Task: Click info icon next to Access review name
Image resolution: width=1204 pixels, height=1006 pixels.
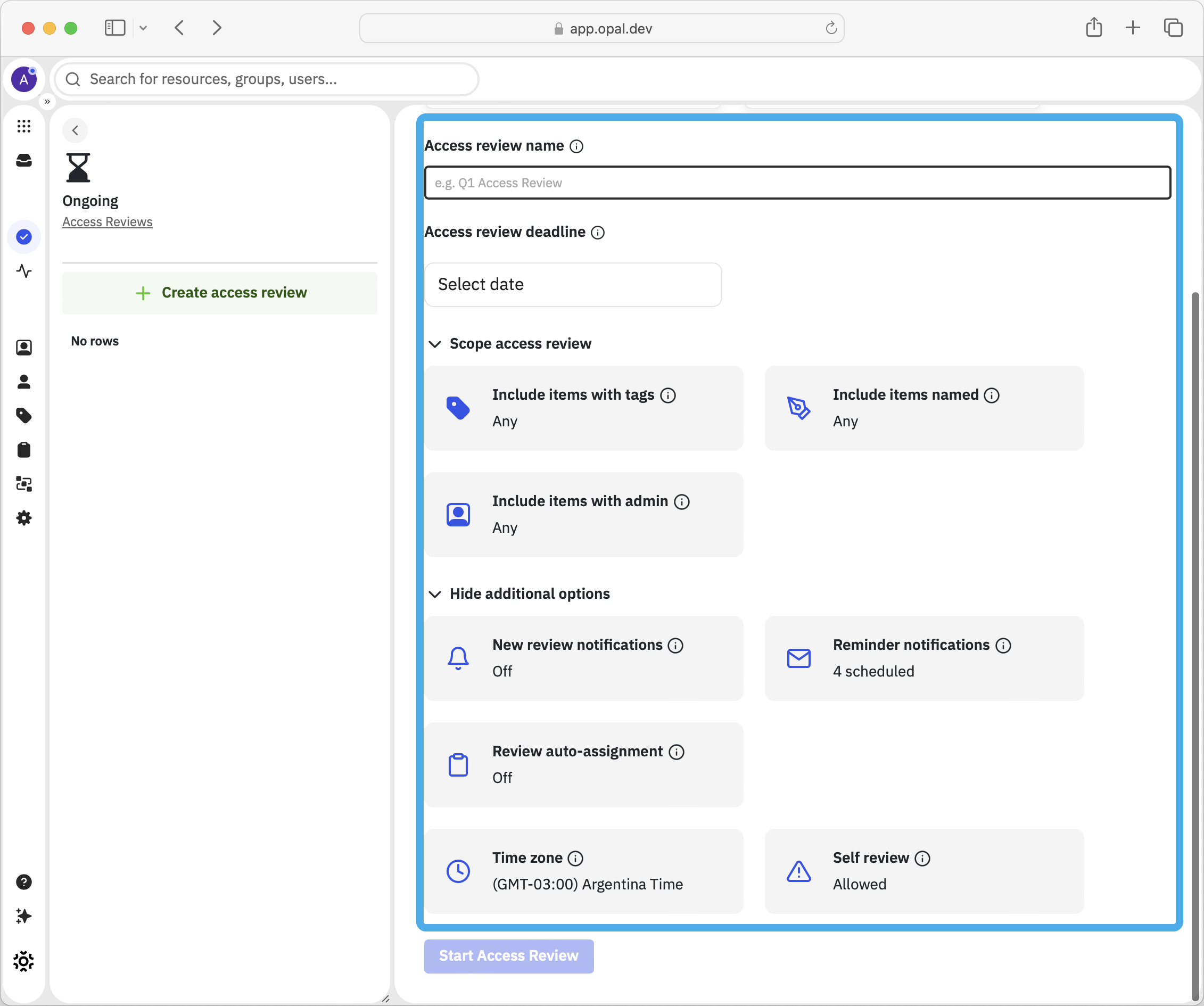Action: pyautogui.click(x=576, y=146)
